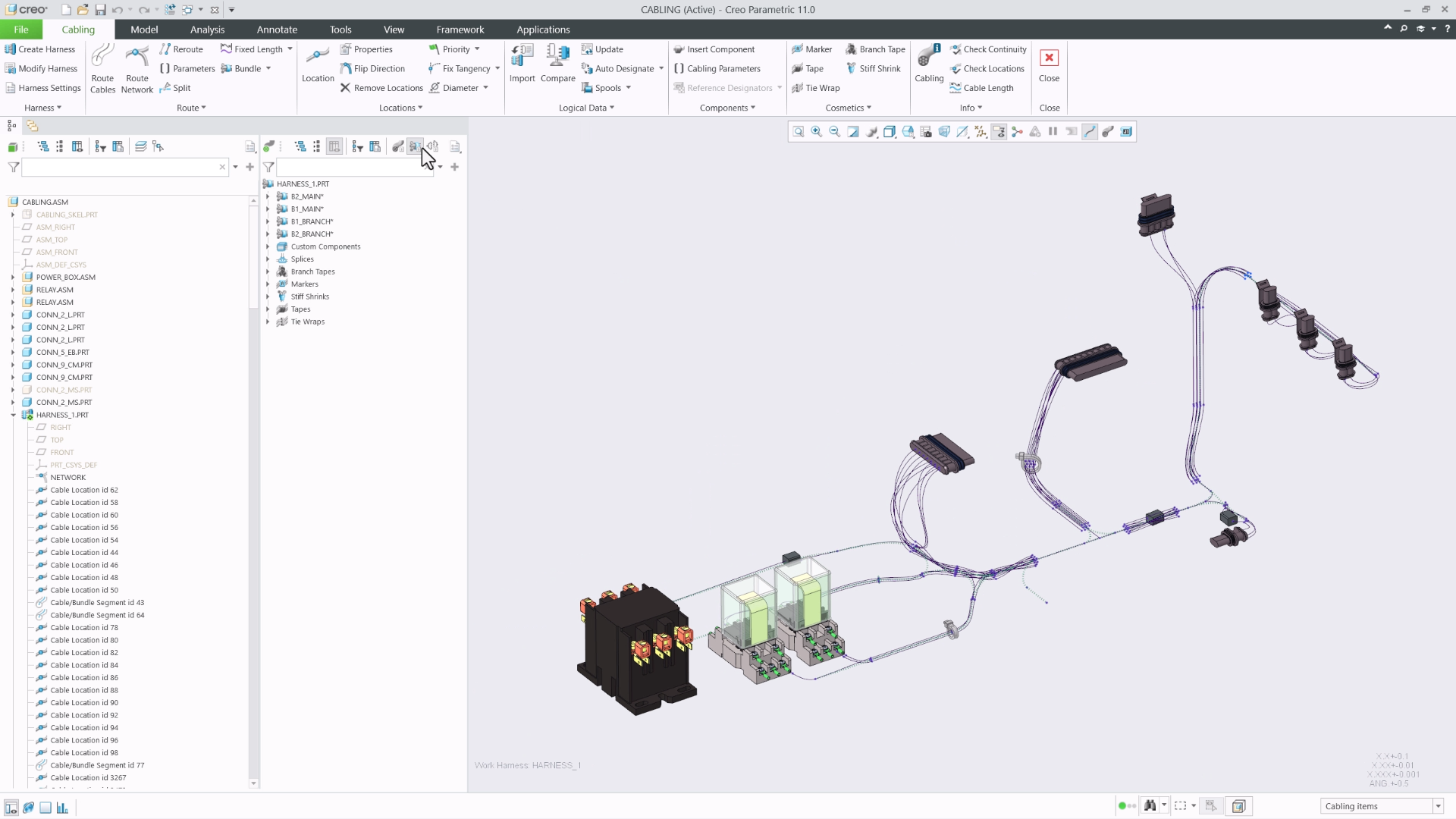Open the File menu
The image size is (1456, 819).
[x=20, y=30]
